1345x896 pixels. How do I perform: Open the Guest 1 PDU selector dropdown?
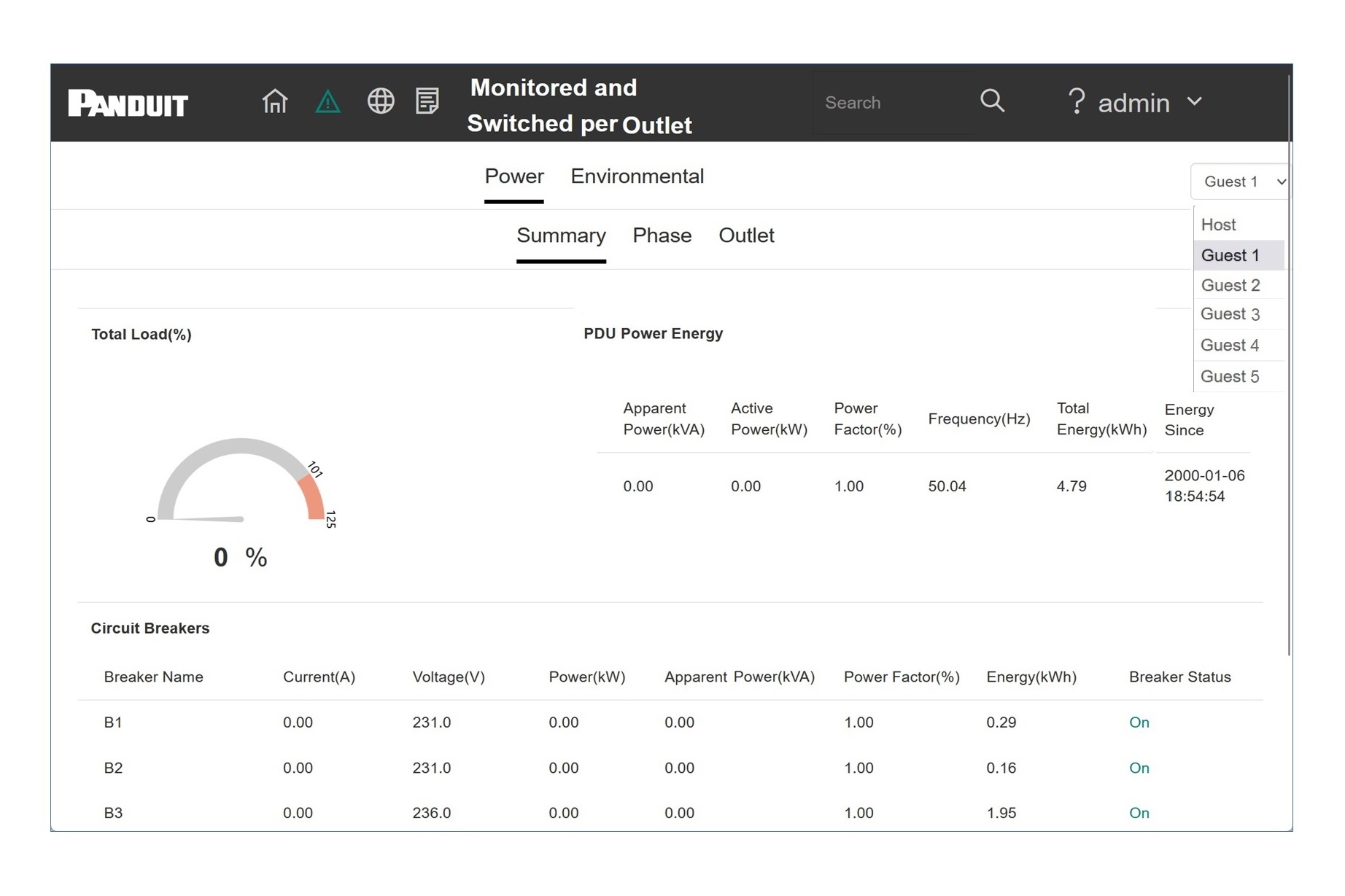point(1241,182)
